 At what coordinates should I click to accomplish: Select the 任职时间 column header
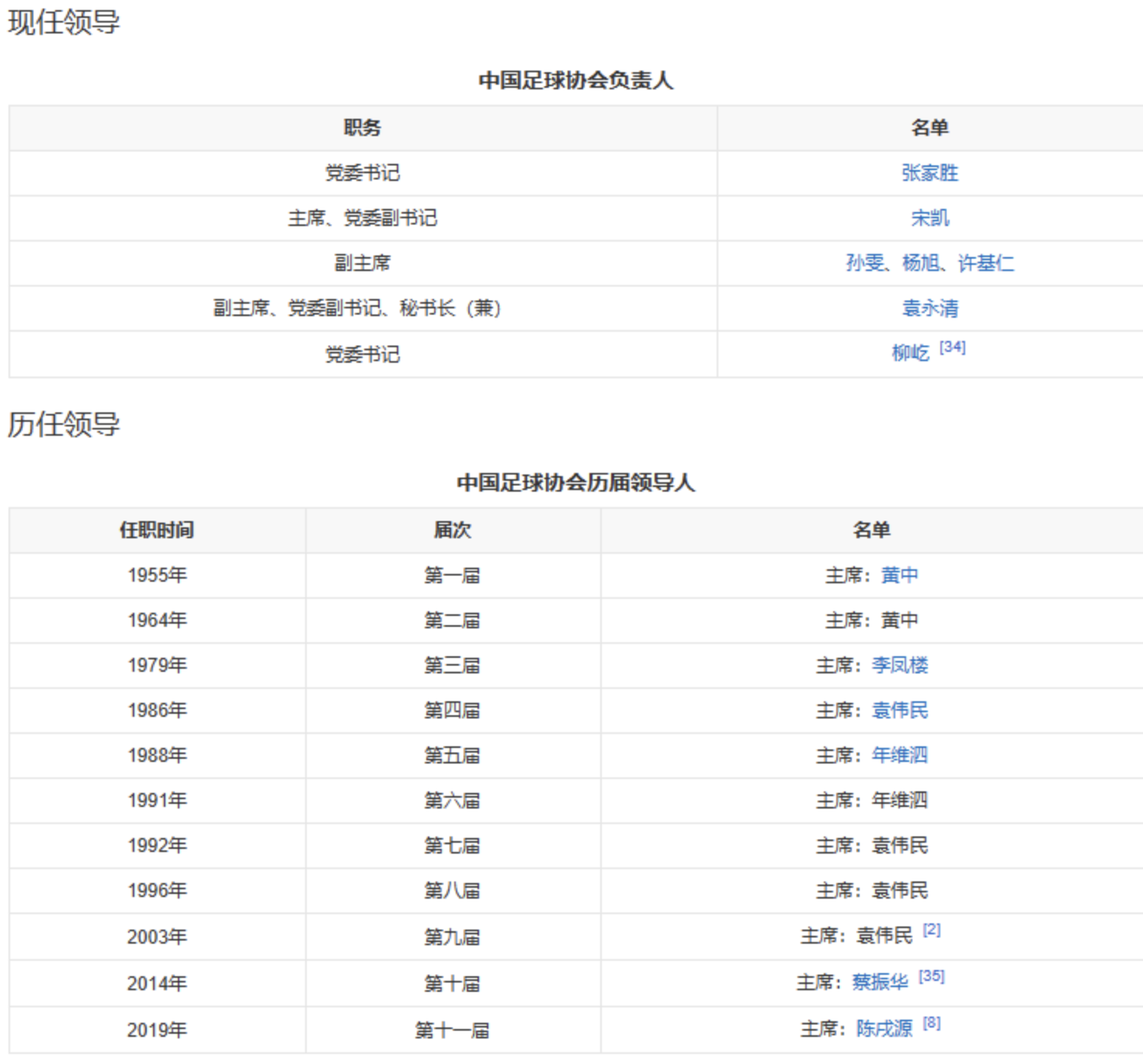coord(157,530)
